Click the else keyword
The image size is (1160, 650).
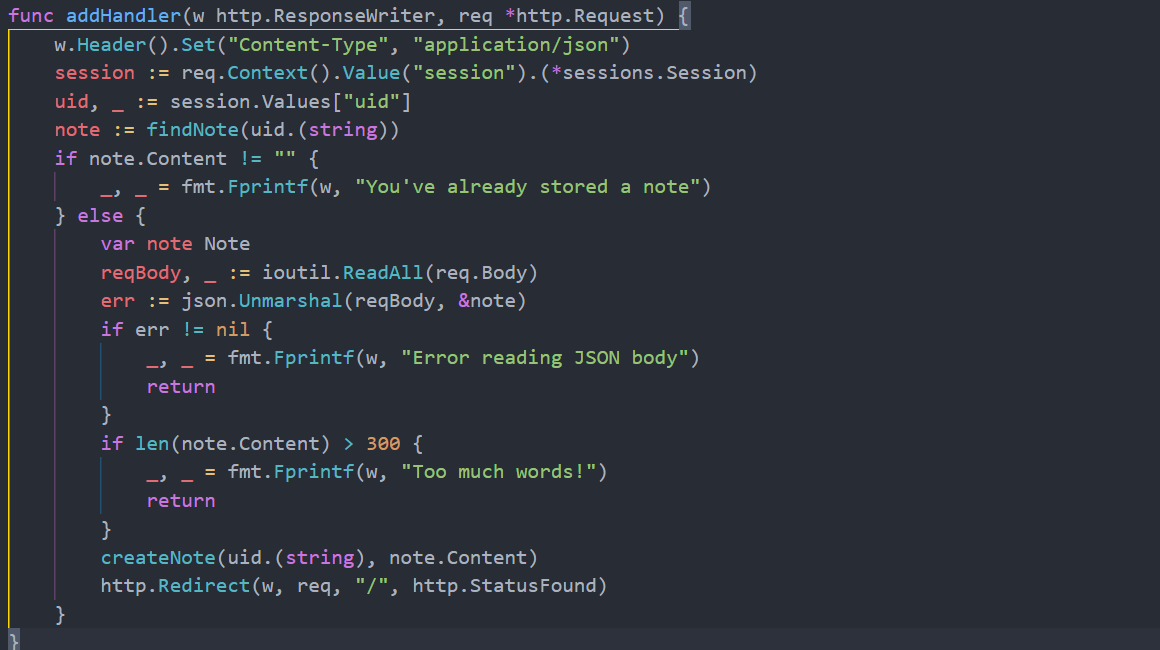click(100, 216)
